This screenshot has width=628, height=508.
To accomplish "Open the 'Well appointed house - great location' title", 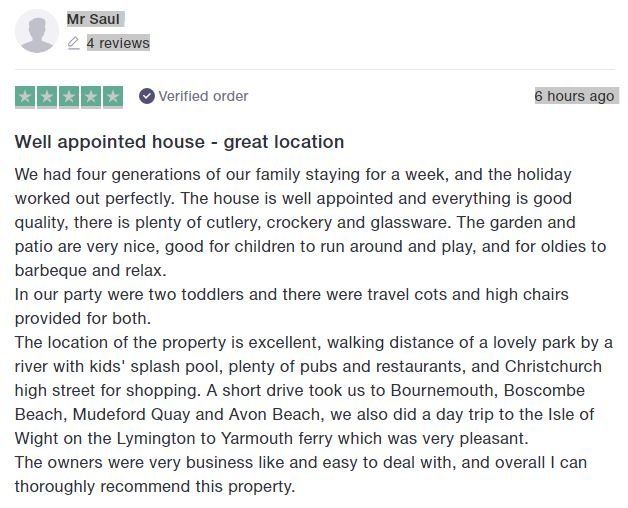I will [x=179, y=142].
